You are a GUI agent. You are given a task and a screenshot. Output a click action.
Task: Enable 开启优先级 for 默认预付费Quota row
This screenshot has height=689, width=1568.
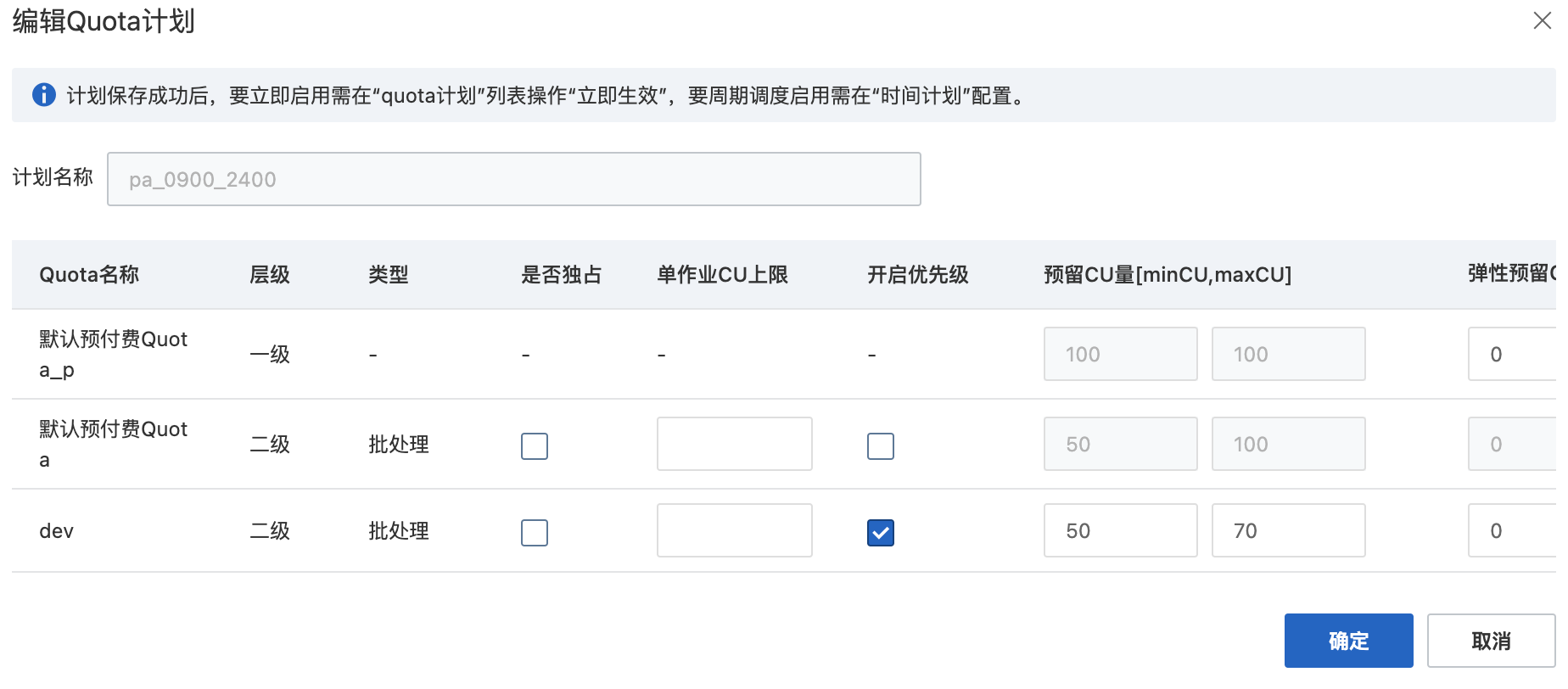point(881,445)
